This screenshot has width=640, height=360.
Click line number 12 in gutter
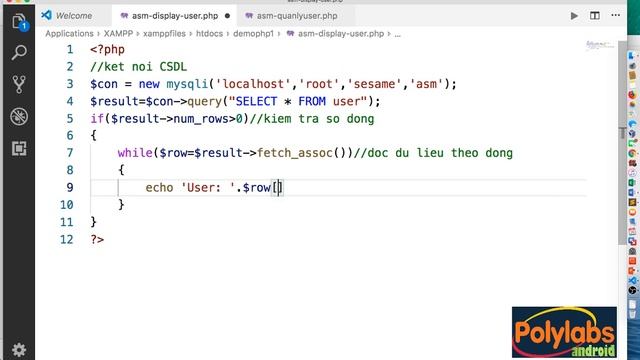coord(67,239)
